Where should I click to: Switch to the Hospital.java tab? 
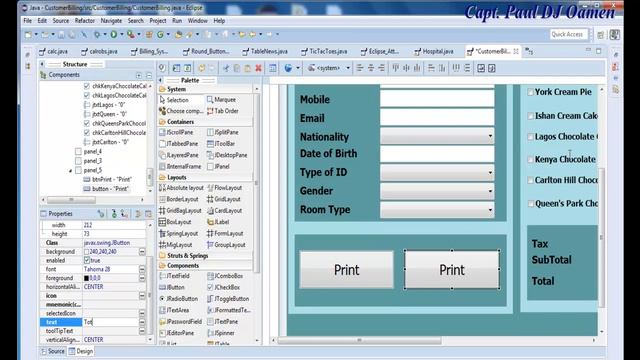434,51
